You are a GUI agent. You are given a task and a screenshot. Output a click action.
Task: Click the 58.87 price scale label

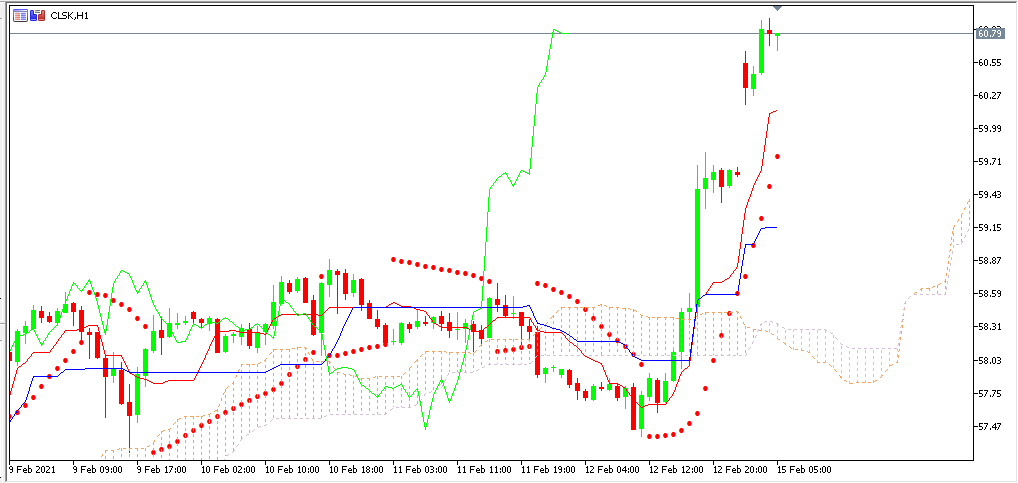click(989, 261)
